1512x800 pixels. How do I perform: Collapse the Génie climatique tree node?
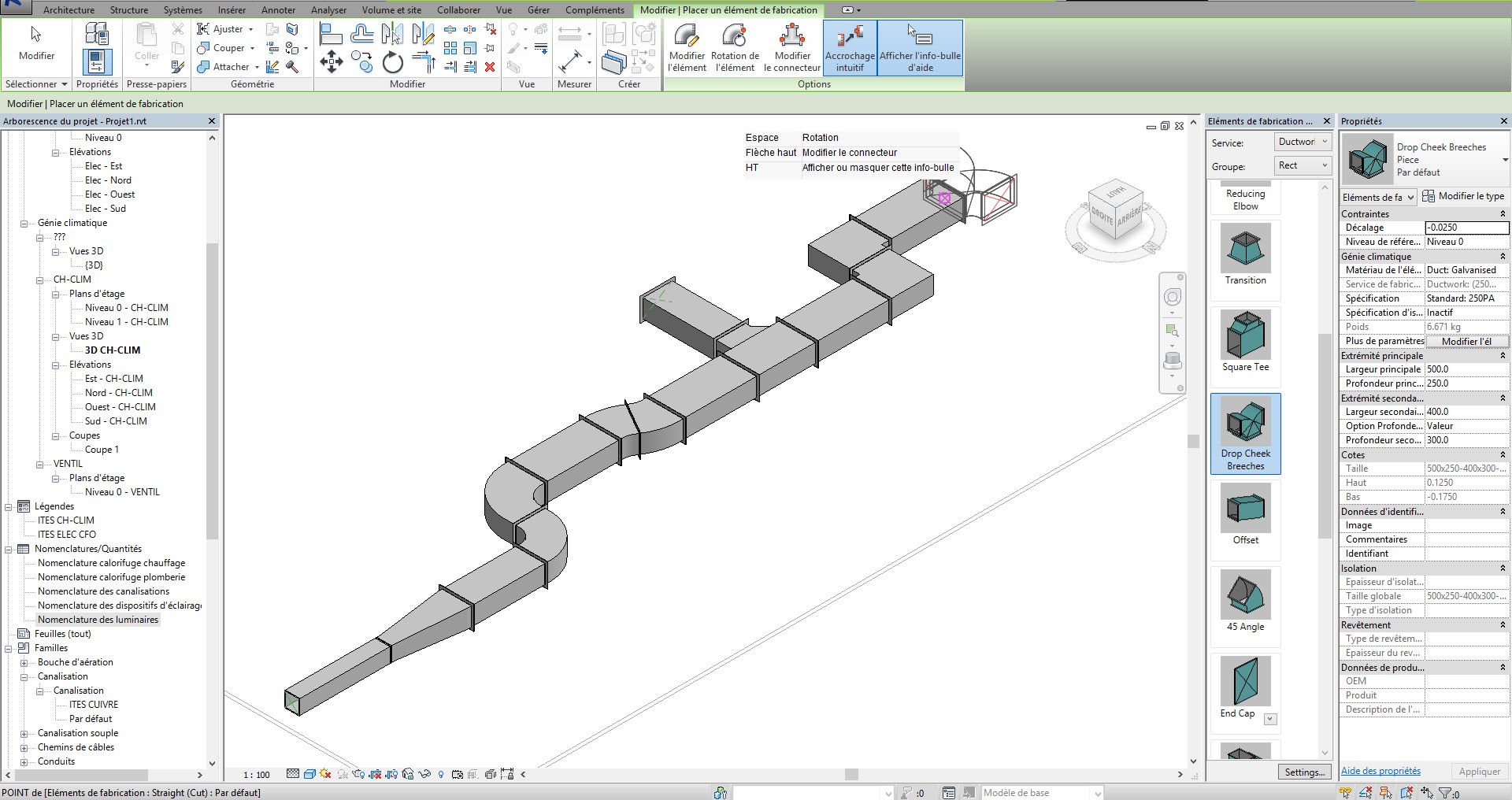click(24, 224)
